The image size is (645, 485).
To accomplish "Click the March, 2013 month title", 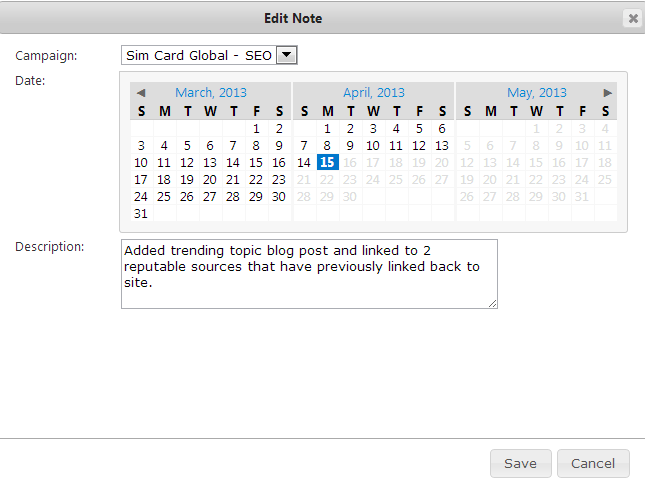I will [209, 93].
